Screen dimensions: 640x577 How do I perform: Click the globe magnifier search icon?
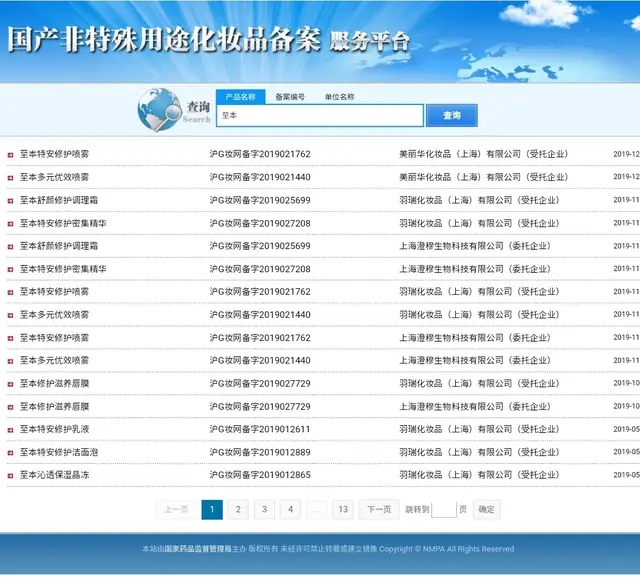tap(160, 110)
